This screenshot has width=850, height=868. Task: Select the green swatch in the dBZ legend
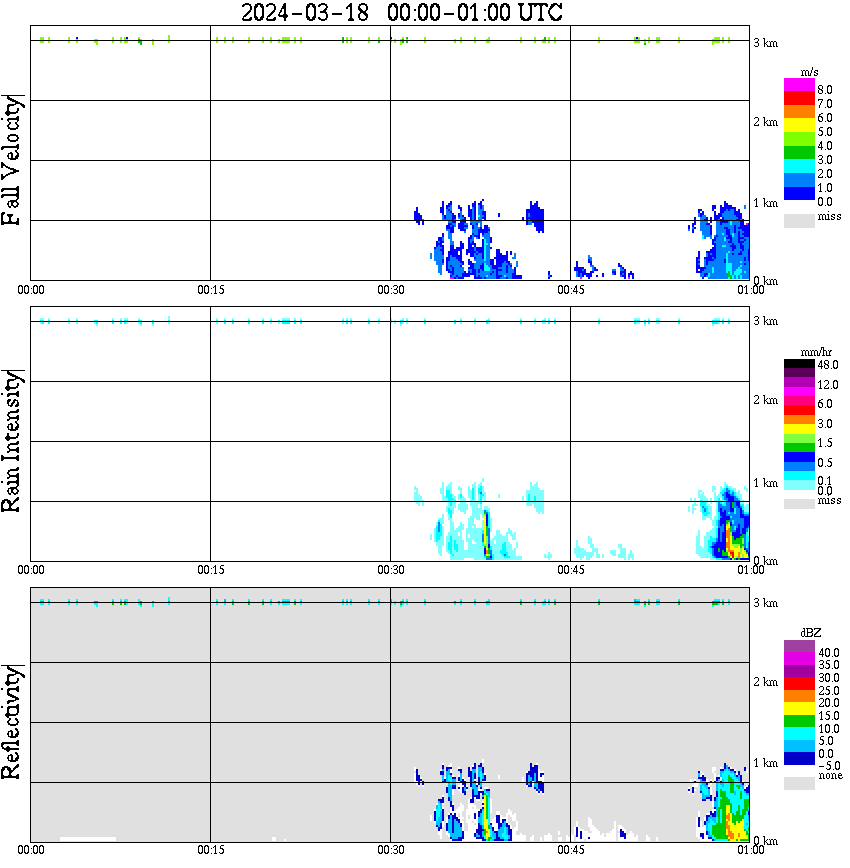click(800, 721)
